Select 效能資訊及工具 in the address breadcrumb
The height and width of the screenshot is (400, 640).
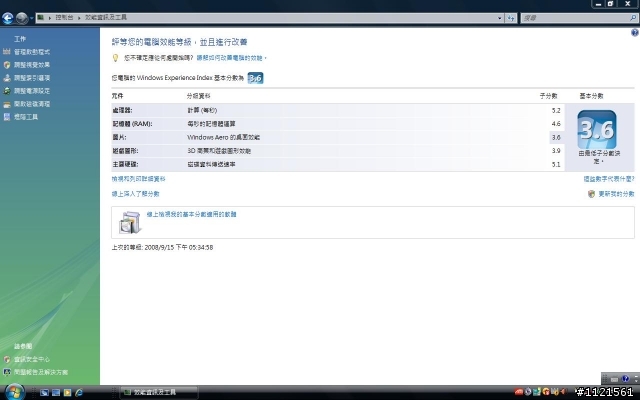pos(106,18)
